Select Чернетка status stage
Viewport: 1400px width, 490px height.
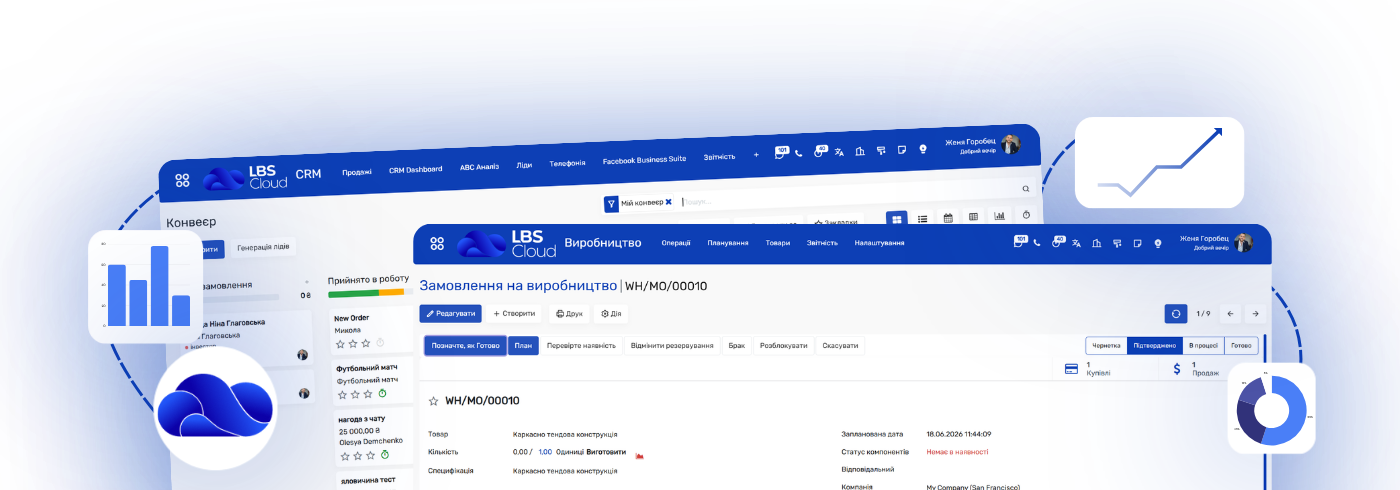click(1106, 346)
